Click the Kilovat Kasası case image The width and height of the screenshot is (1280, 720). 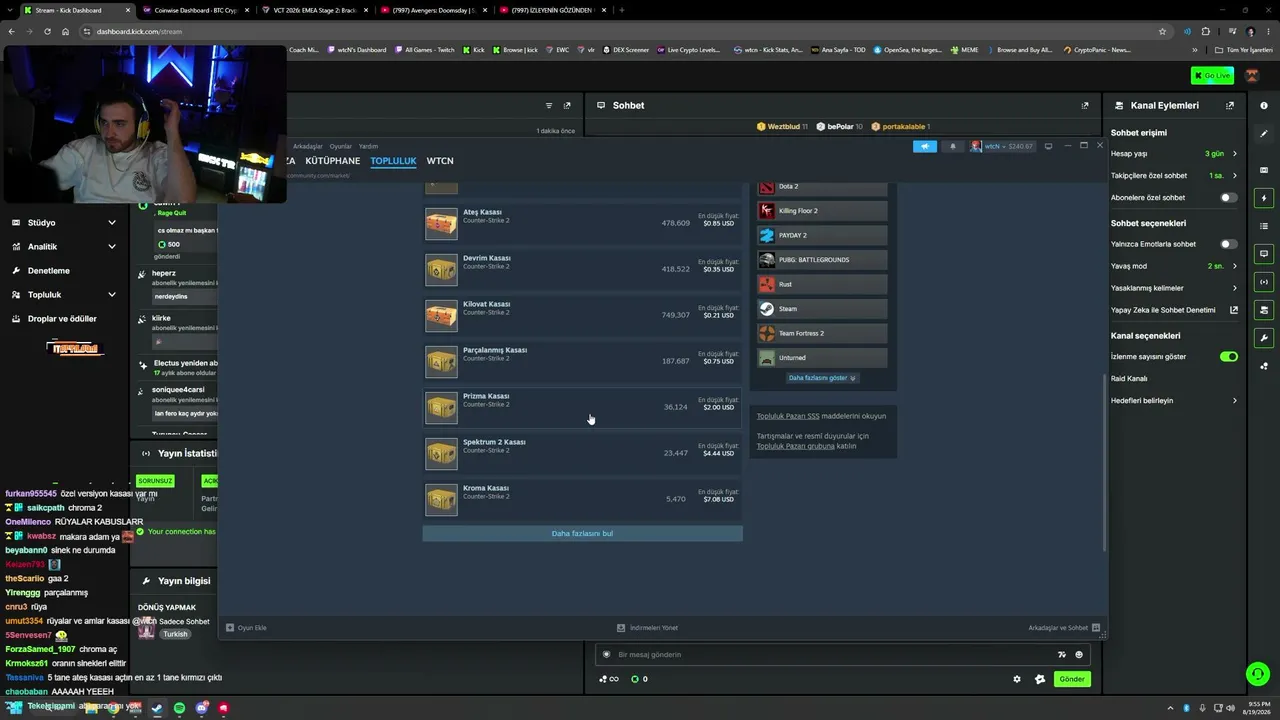coord(441,316)
